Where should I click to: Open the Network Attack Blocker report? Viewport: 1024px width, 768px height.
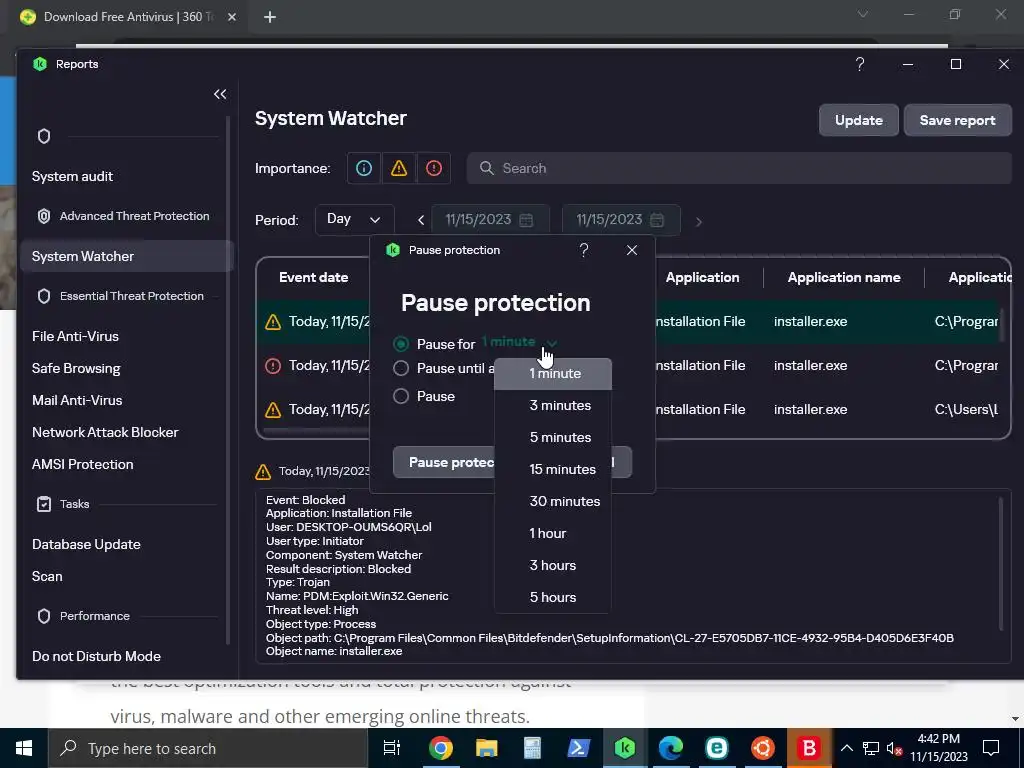point(105,432)
